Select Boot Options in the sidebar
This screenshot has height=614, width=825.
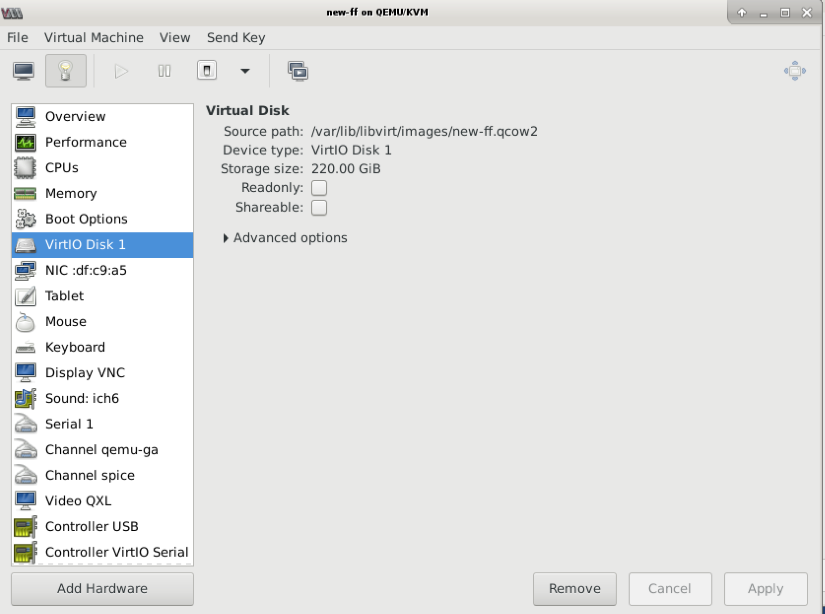tap(86, 219)
